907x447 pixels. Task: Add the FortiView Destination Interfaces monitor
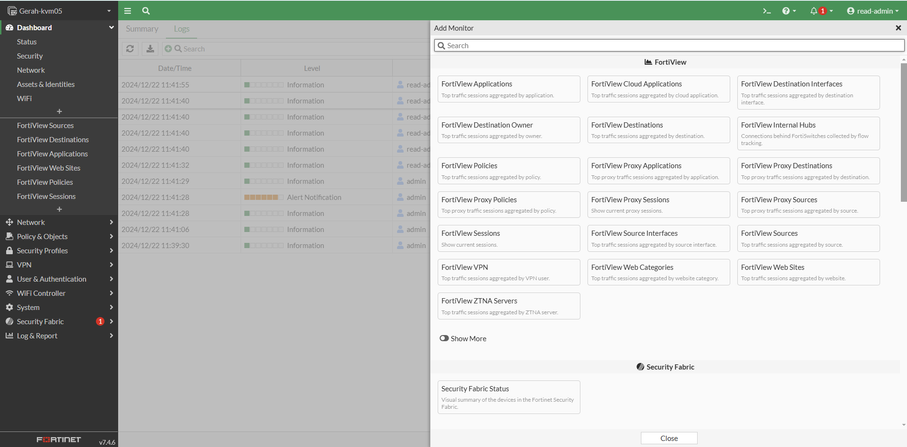point(808,93)
